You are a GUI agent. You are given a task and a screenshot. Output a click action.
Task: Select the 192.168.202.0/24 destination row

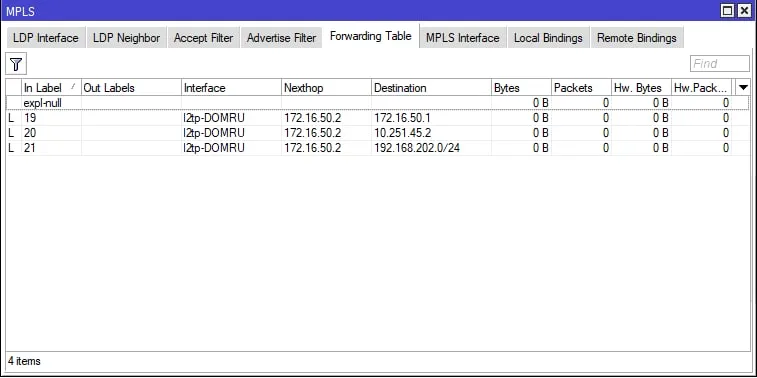(378, 148)
